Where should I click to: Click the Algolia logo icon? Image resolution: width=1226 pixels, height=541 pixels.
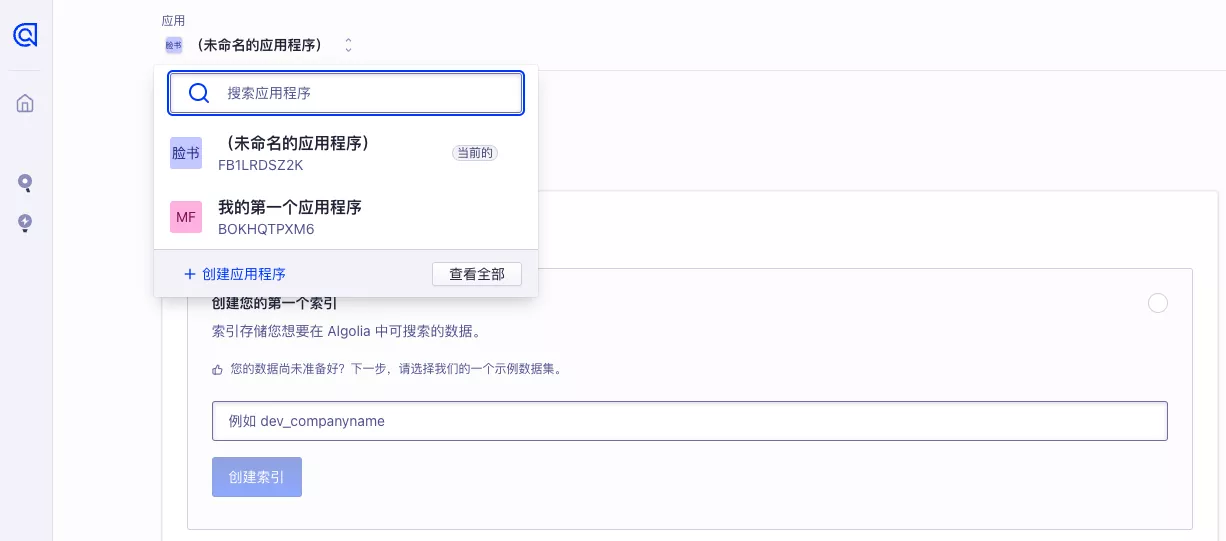pos(25,36)
